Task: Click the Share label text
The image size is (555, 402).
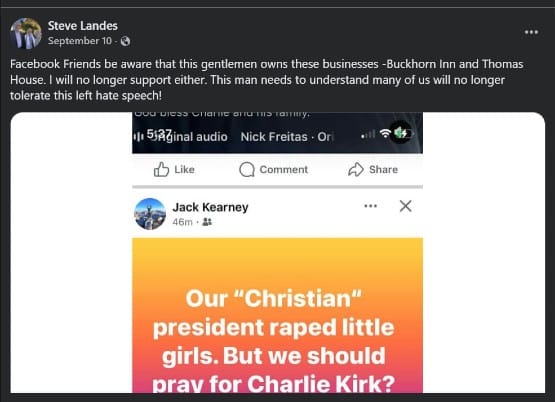Action: pyautogui.click(x=383, y=170)
